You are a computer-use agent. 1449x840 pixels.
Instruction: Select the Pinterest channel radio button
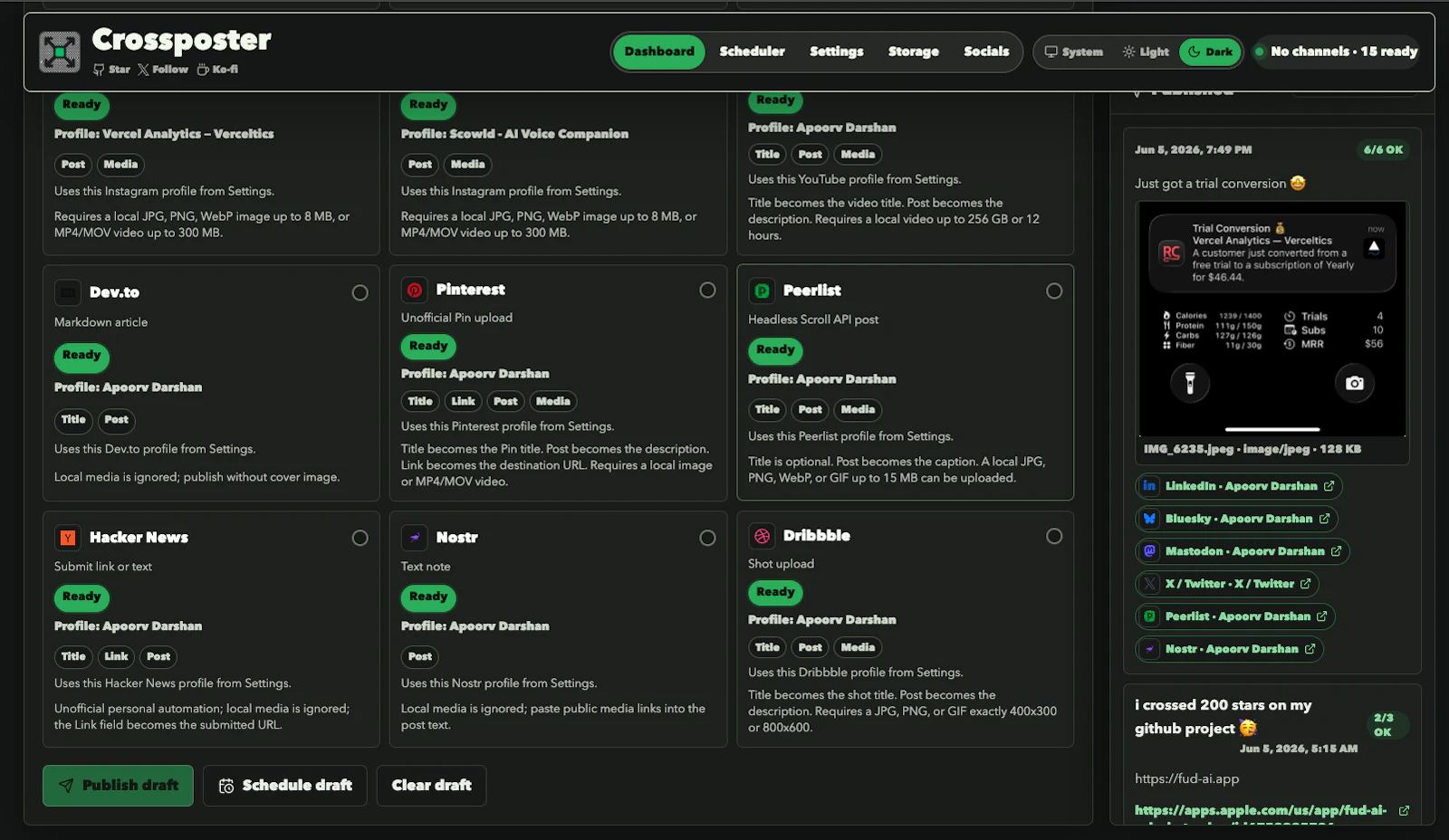(x=707, y=291)
